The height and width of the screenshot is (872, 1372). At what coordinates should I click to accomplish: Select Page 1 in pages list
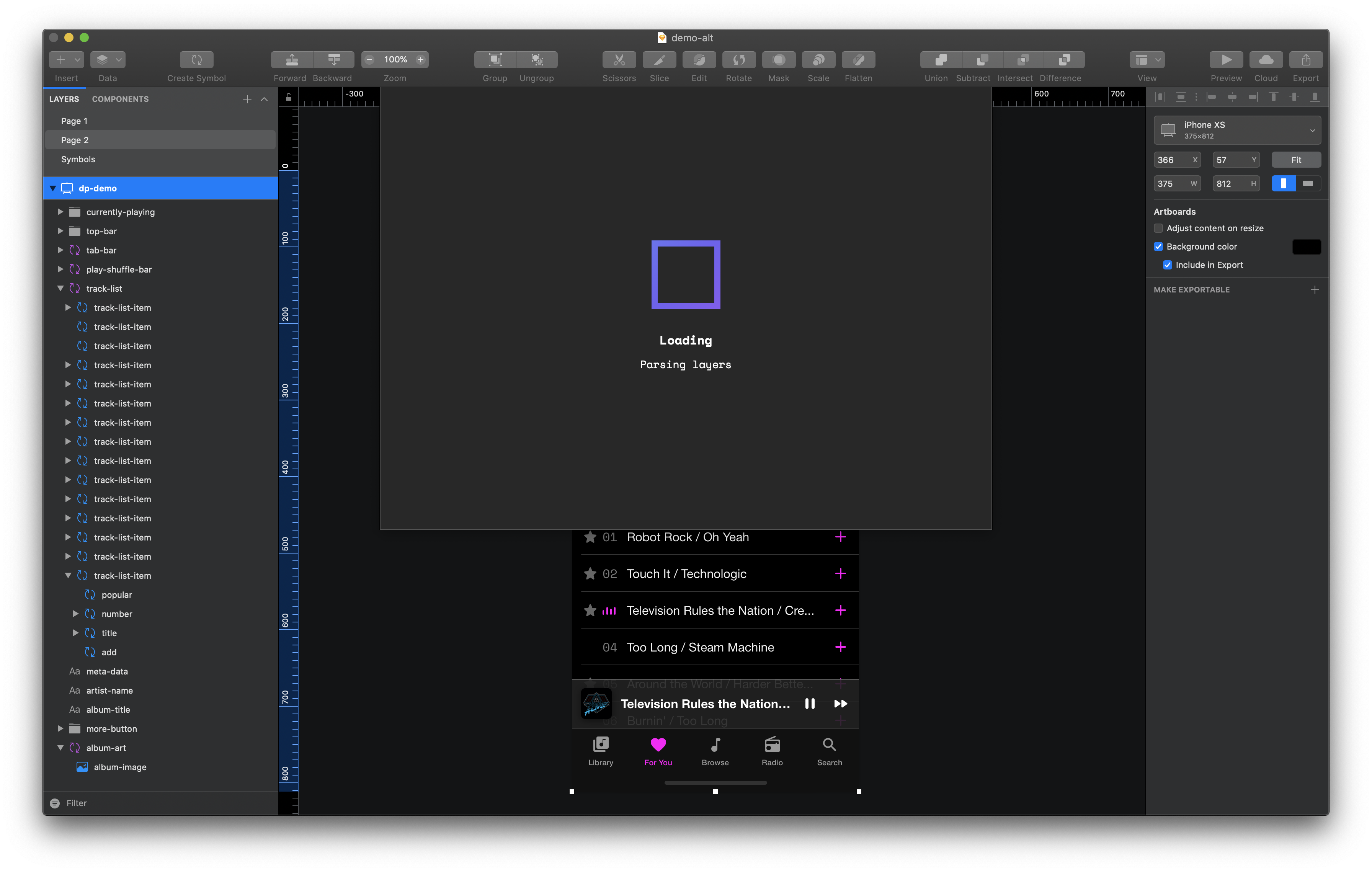tap(74, 121)
